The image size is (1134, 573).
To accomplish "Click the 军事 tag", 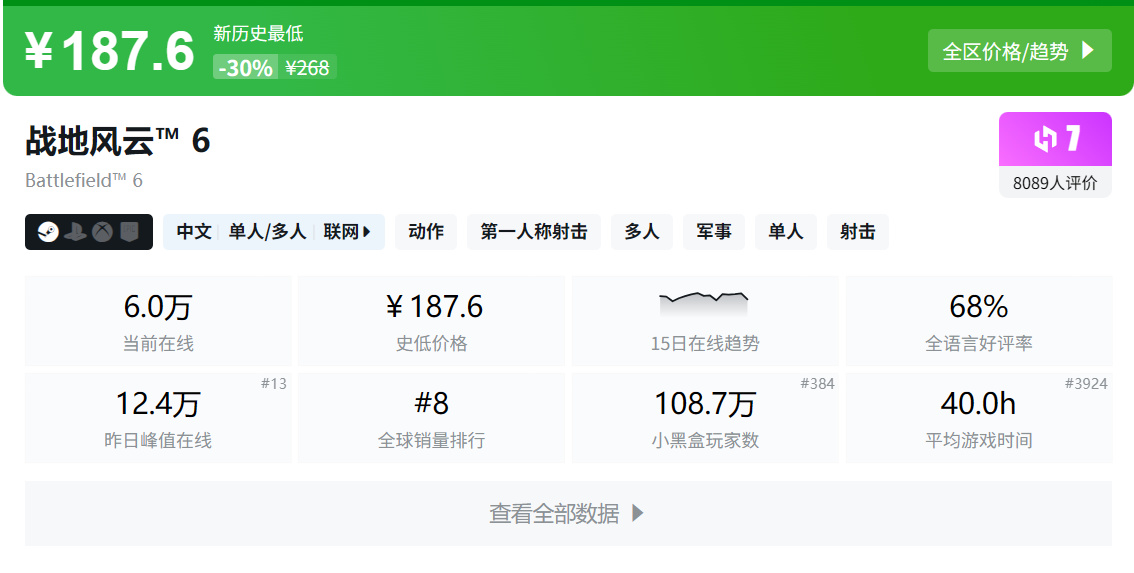I will point(714,232).
